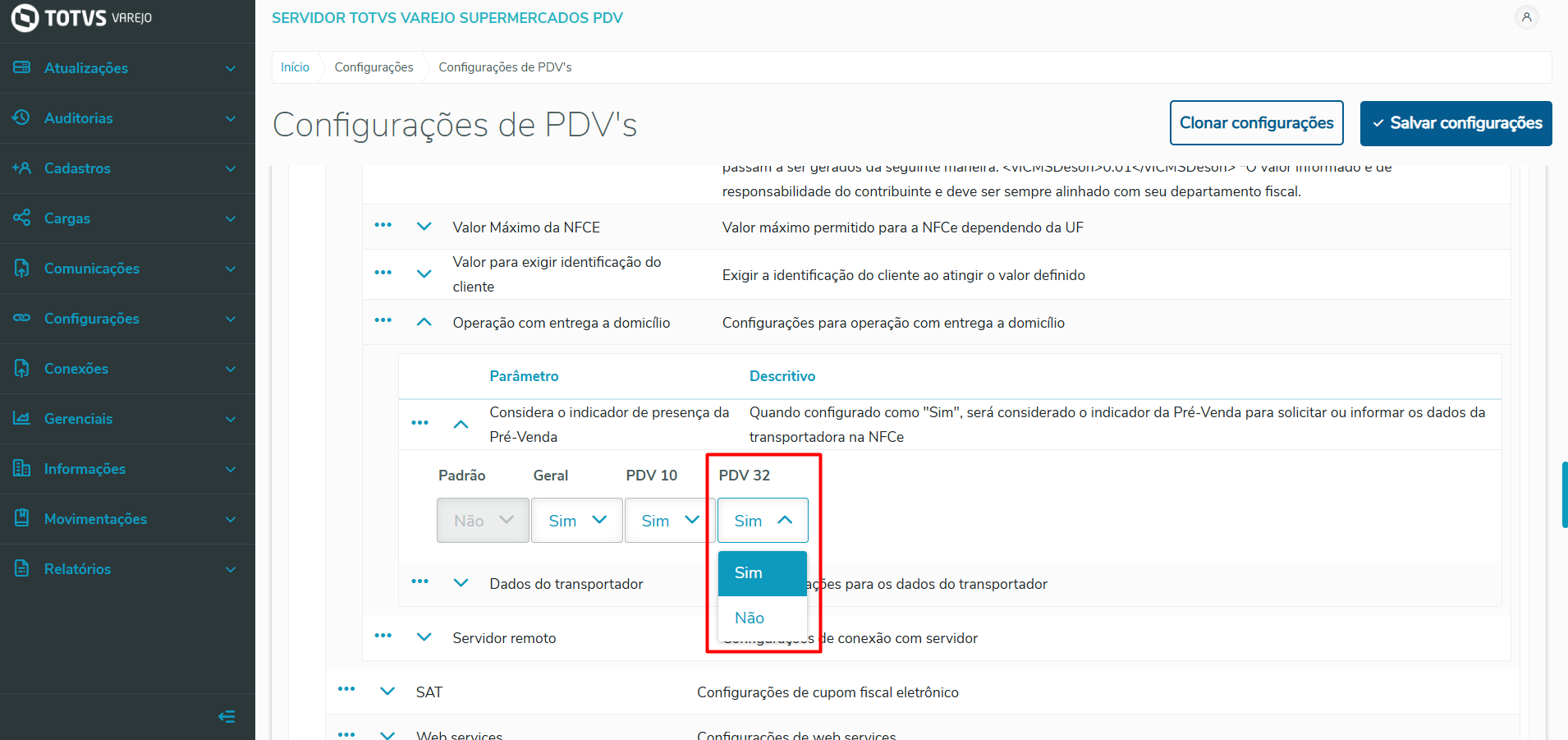This screenshot has width=1568, height=740.
Task: Open options for Considera o indicador de presença
Action: (x=420, y=423)
